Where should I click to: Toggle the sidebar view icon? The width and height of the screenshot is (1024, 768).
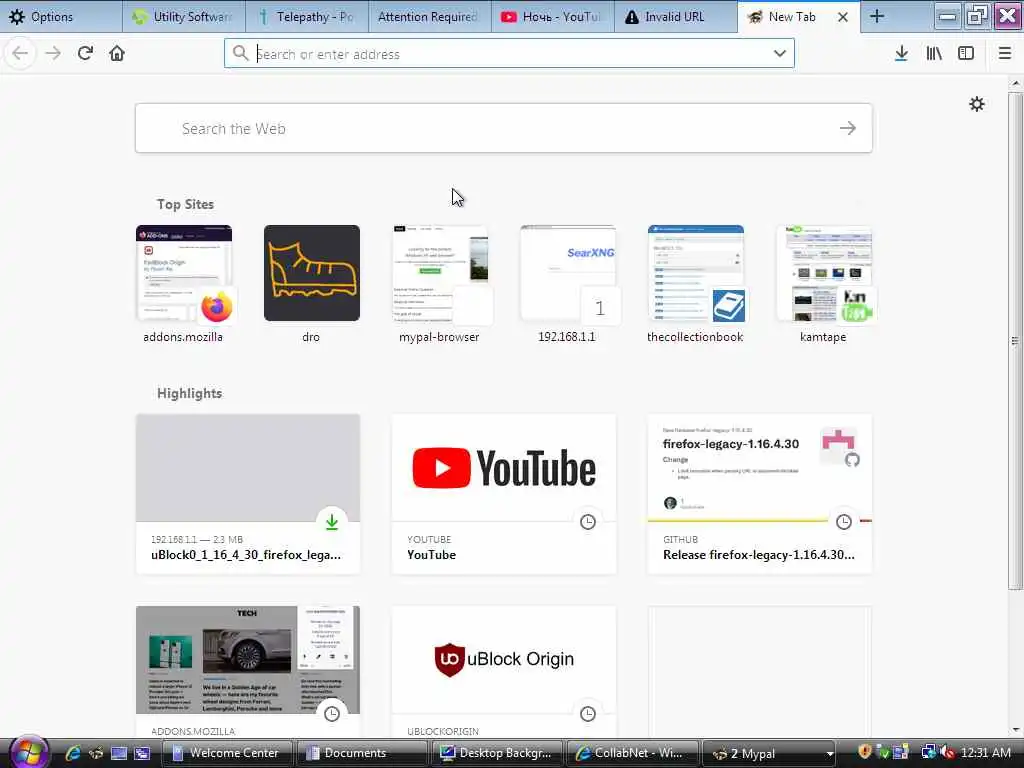tap(966, 54)
